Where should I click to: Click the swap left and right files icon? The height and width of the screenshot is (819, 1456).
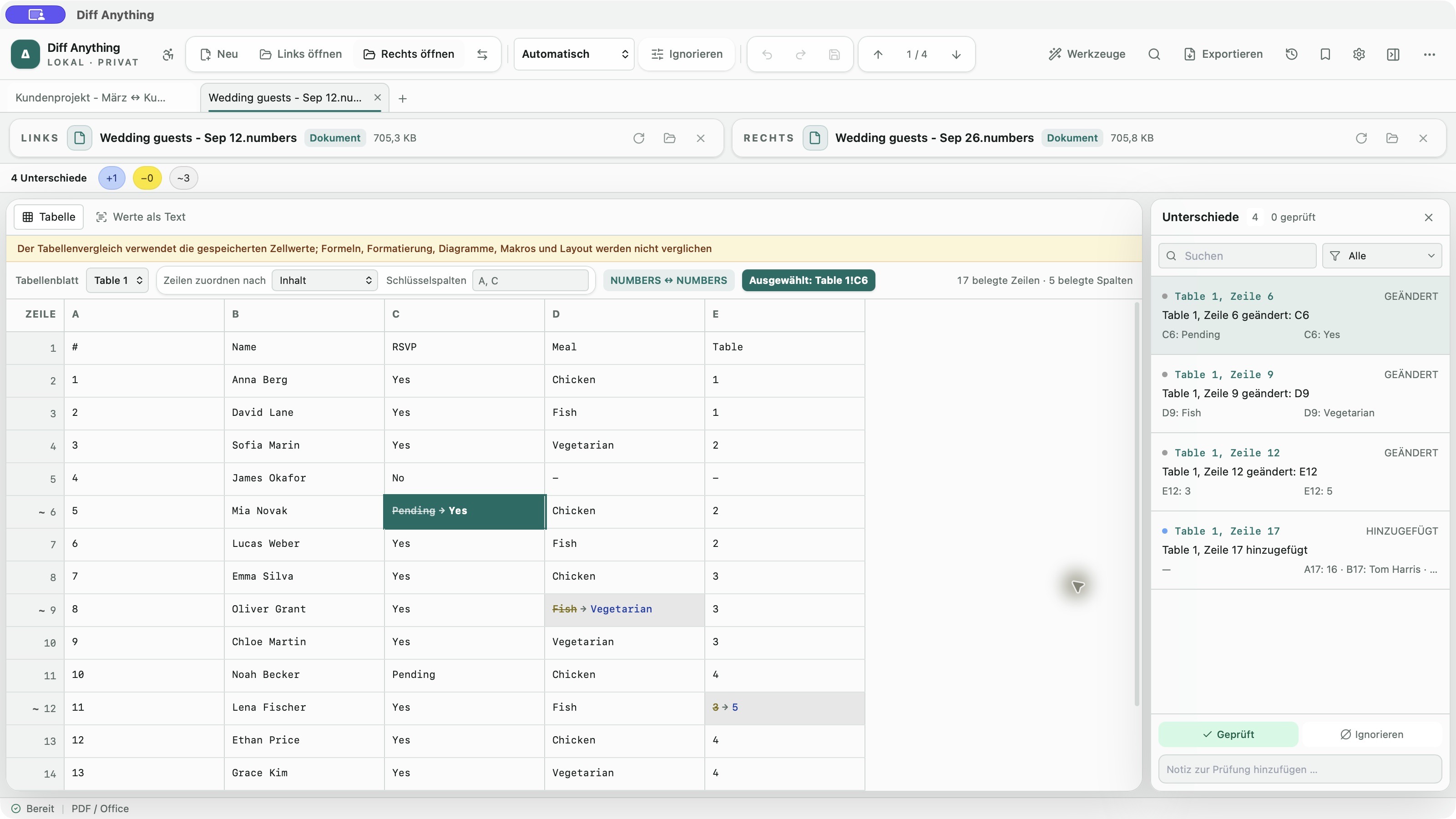482,54
